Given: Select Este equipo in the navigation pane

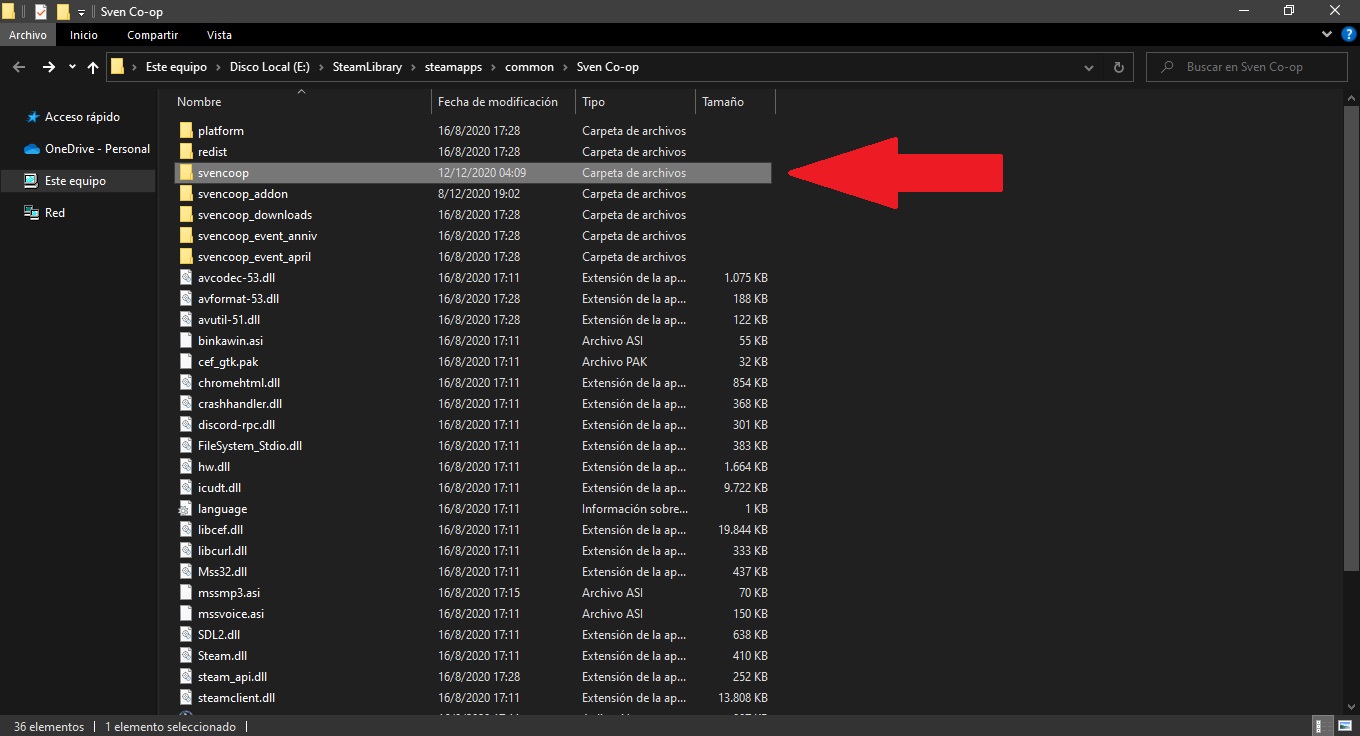Looking at the screenshot, I should point(75,181).
